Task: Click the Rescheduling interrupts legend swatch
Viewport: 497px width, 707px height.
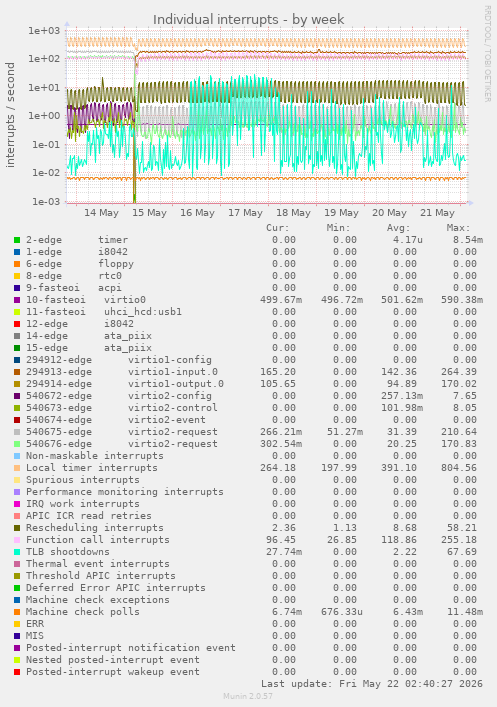Action: (x=17, y=528)
